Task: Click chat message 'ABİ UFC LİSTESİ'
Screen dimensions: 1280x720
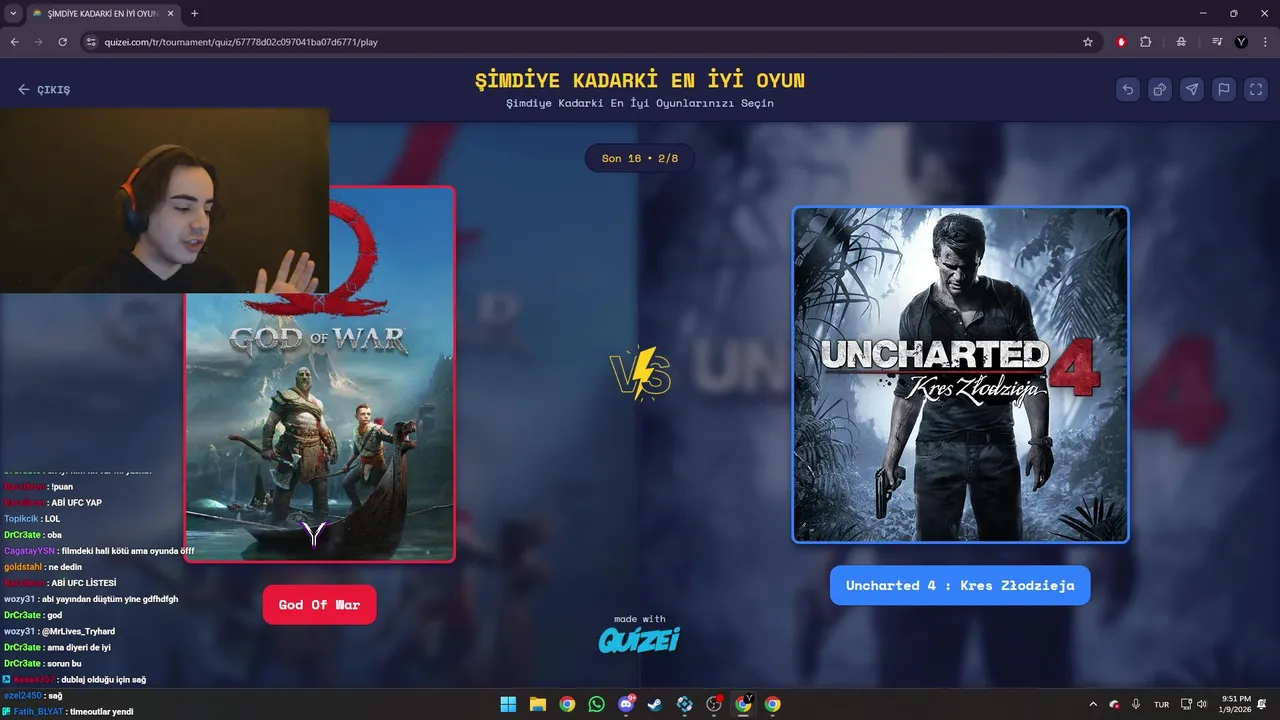Action: [84, 582]
